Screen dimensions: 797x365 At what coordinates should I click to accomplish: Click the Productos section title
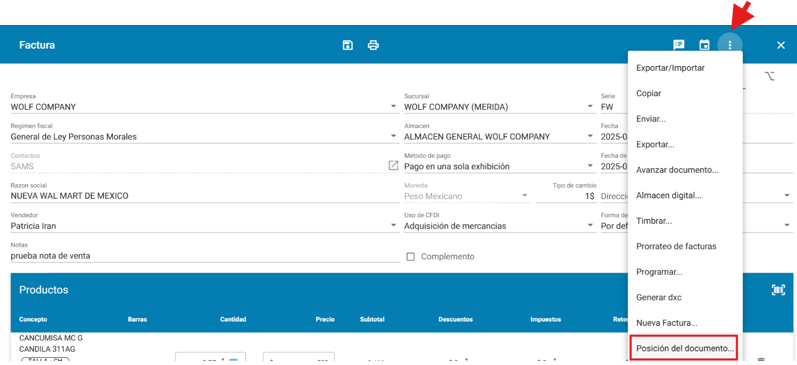point(44,290)
